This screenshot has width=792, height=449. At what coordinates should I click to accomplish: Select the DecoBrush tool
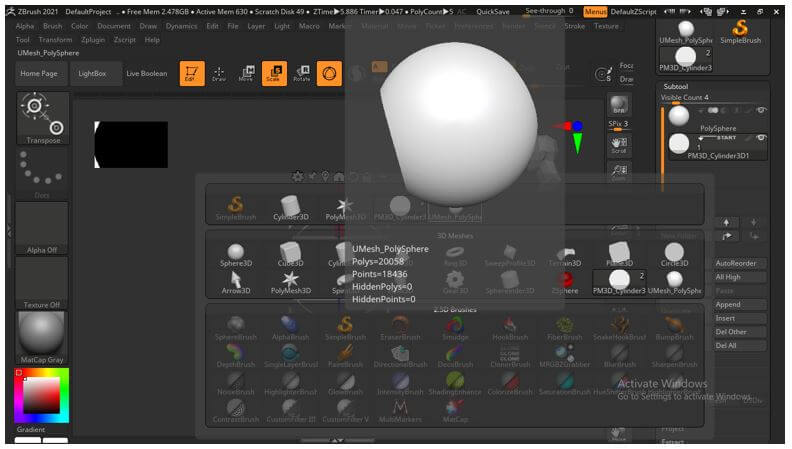[455, 356]
